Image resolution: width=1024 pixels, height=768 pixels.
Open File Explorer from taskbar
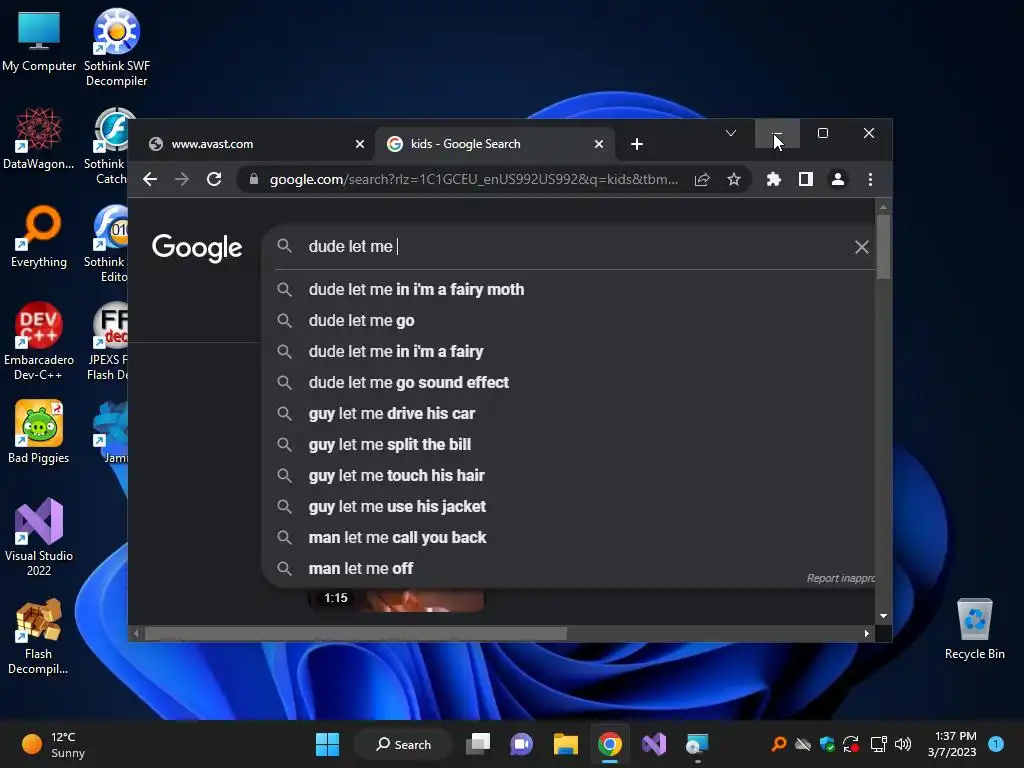click(566, 744)
